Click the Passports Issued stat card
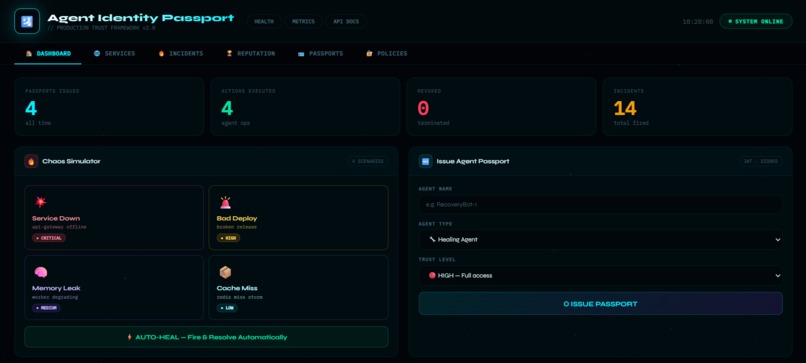Screen dimensions: 806x363 point(109,106)
